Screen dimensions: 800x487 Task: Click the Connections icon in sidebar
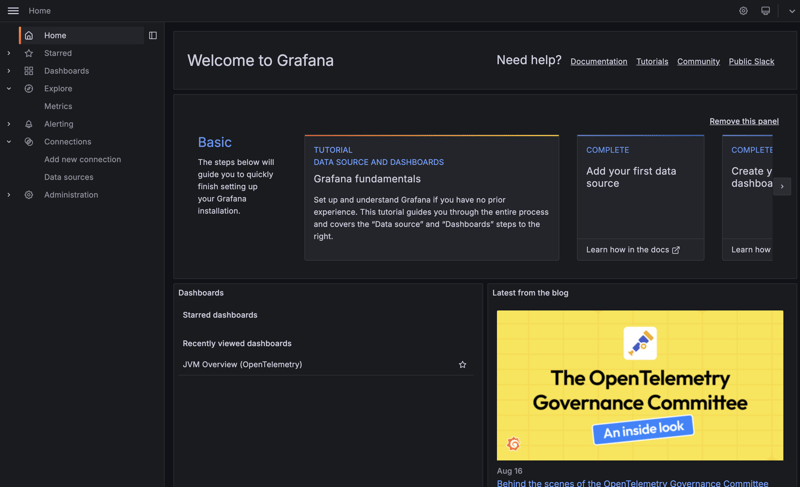coord(29,142)
